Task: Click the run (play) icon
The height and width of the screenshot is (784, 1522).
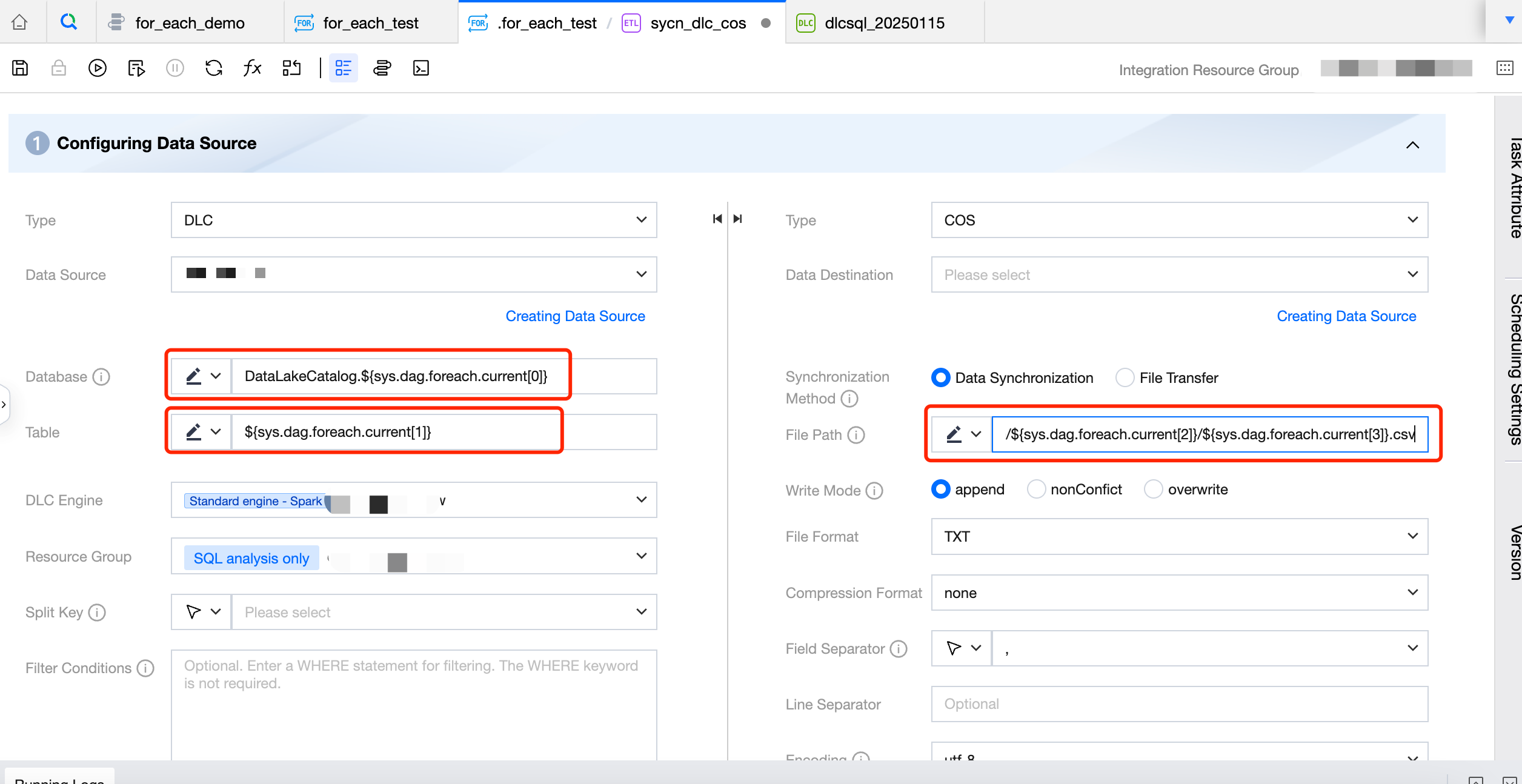Action: coord(97,68)
